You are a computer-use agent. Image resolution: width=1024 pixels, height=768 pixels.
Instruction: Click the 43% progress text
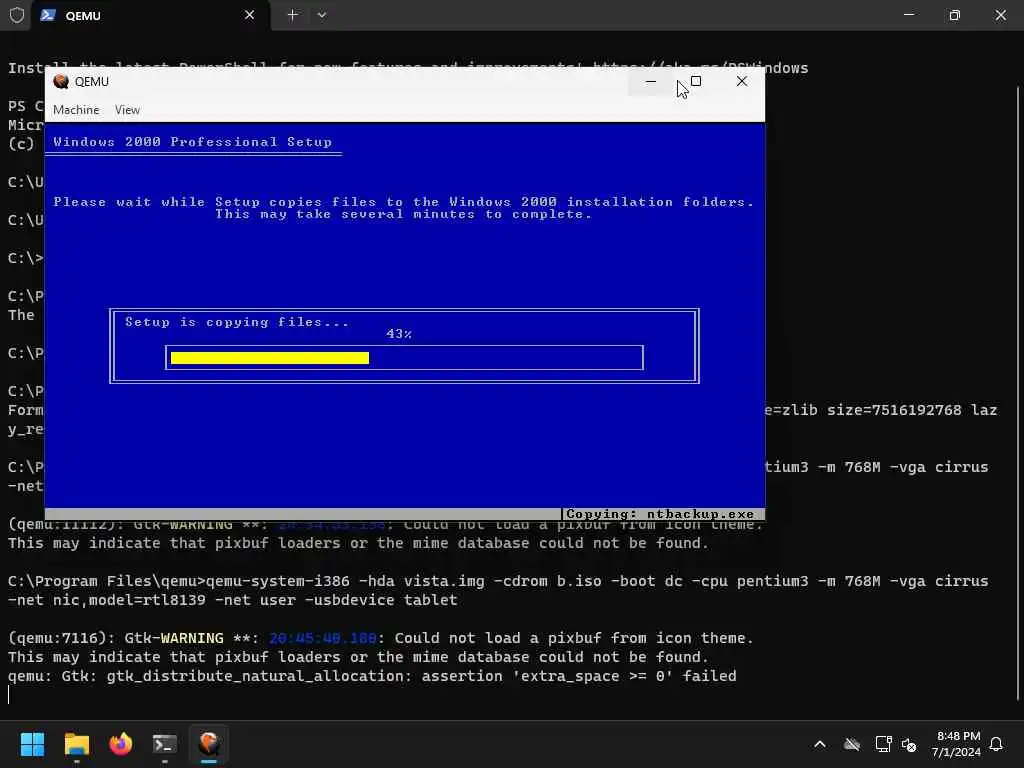[x=399, y=334]
